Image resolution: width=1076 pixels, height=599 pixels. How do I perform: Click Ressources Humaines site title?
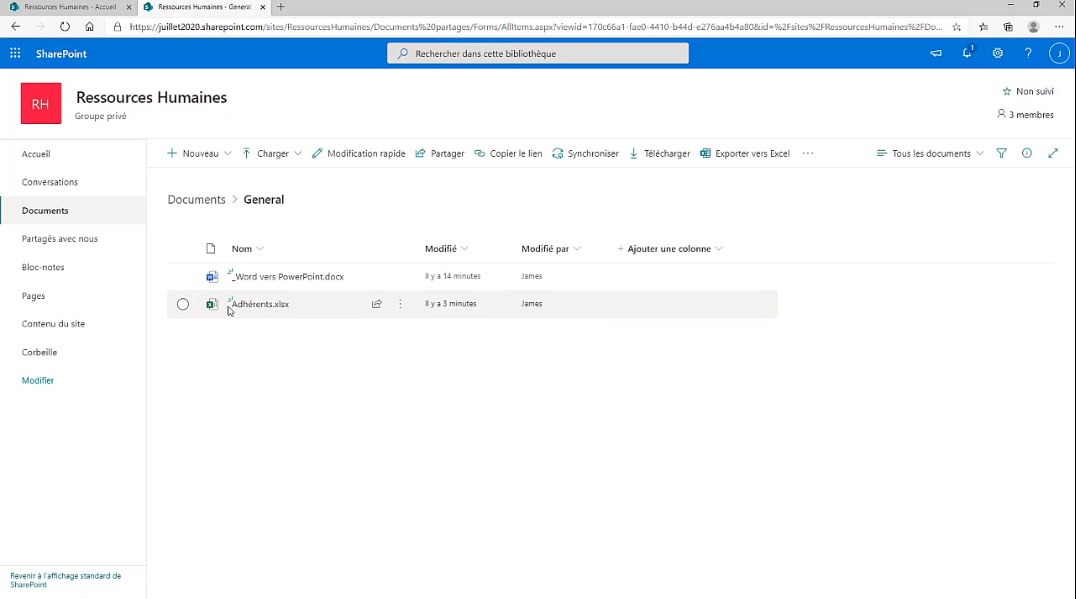point(152,97)
